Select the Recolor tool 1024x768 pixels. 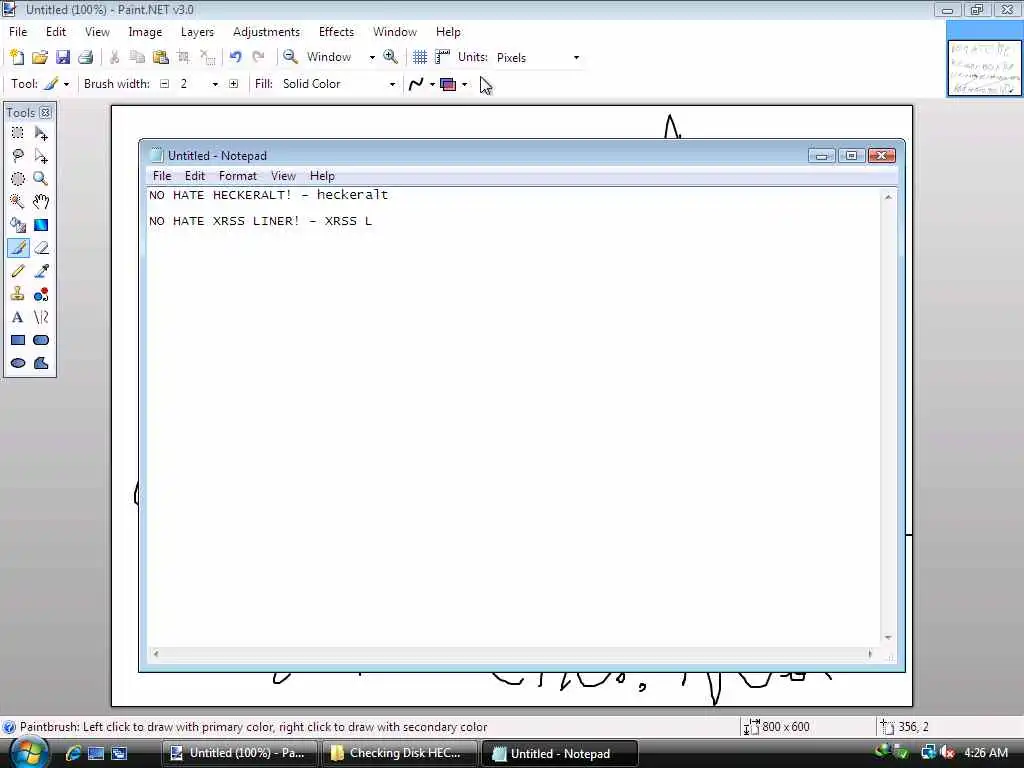(41, 294)
